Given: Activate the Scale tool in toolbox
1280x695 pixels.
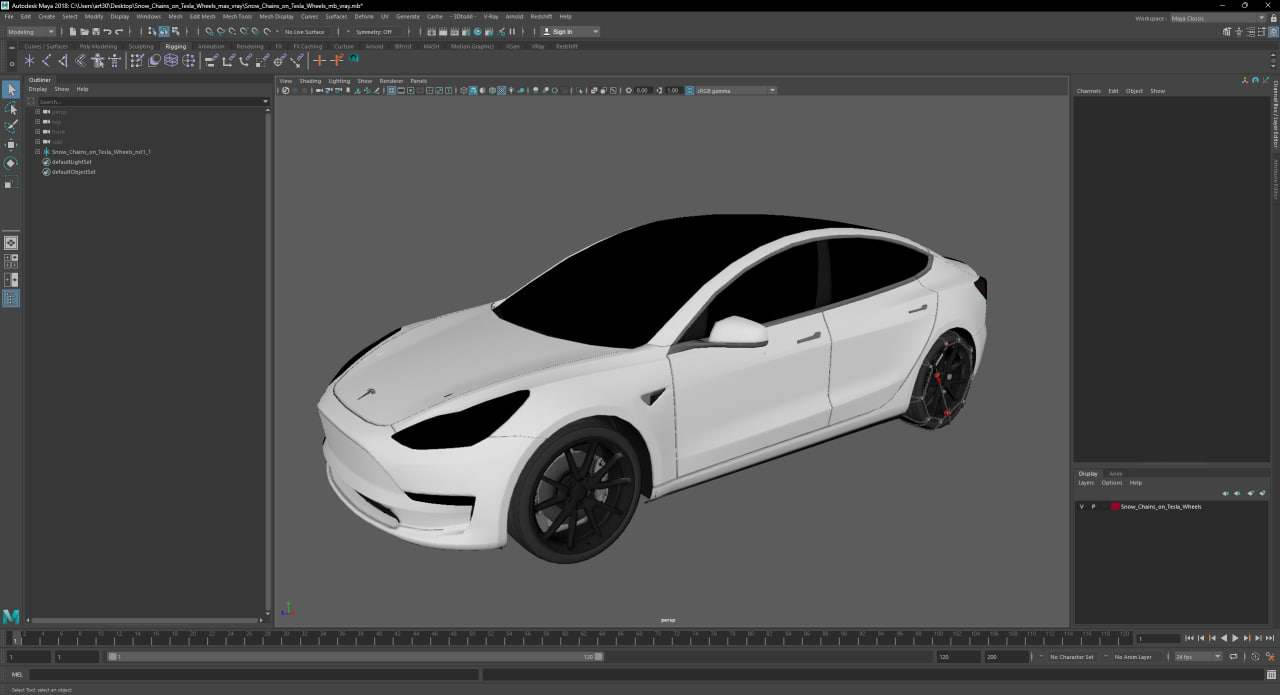Looking at the screenshot, I should point(10,182).
